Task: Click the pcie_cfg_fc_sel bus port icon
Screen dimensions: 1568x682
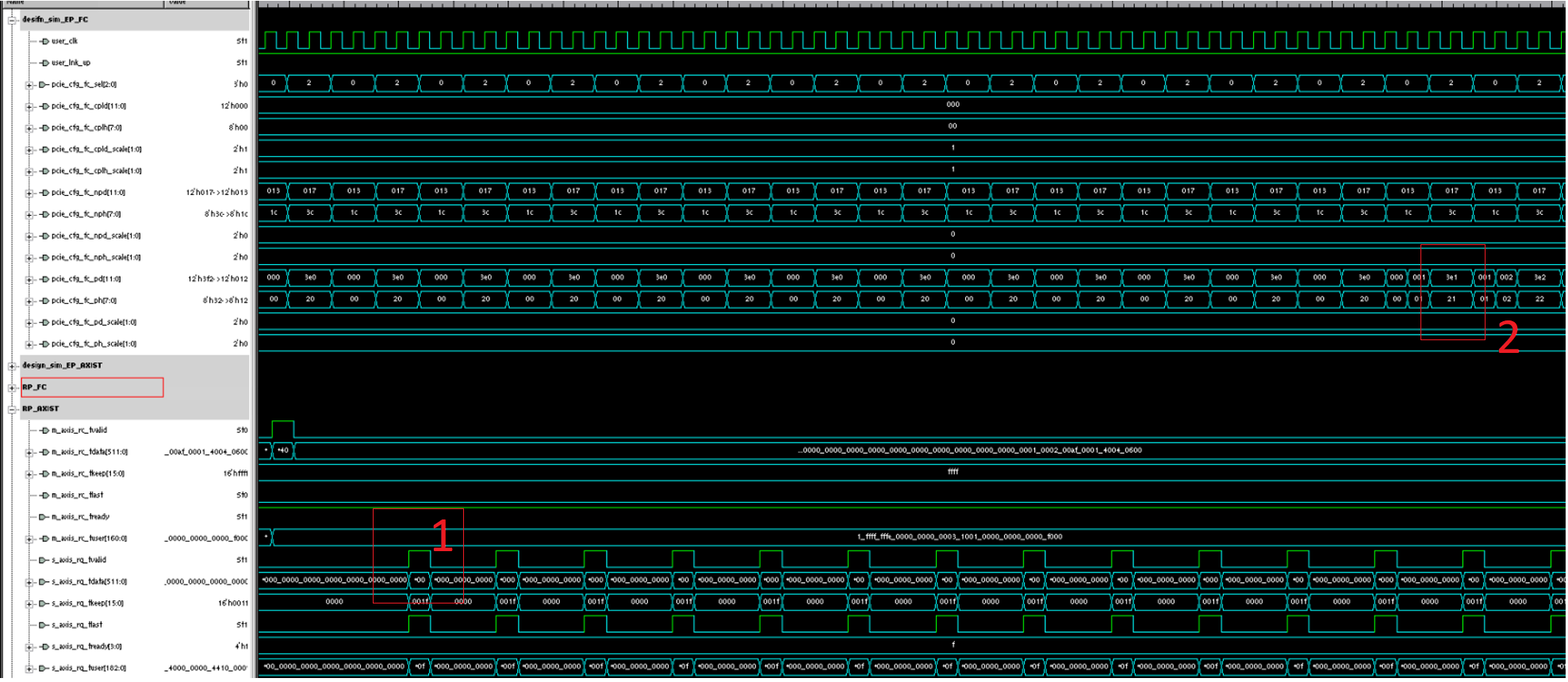Action: click(44, 84)
